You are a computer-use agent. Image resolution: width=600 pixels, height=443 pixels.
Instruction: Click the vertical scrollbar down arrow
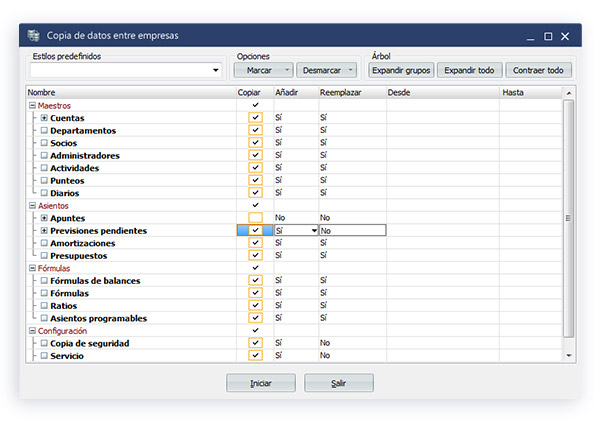(x=569, y=355)
